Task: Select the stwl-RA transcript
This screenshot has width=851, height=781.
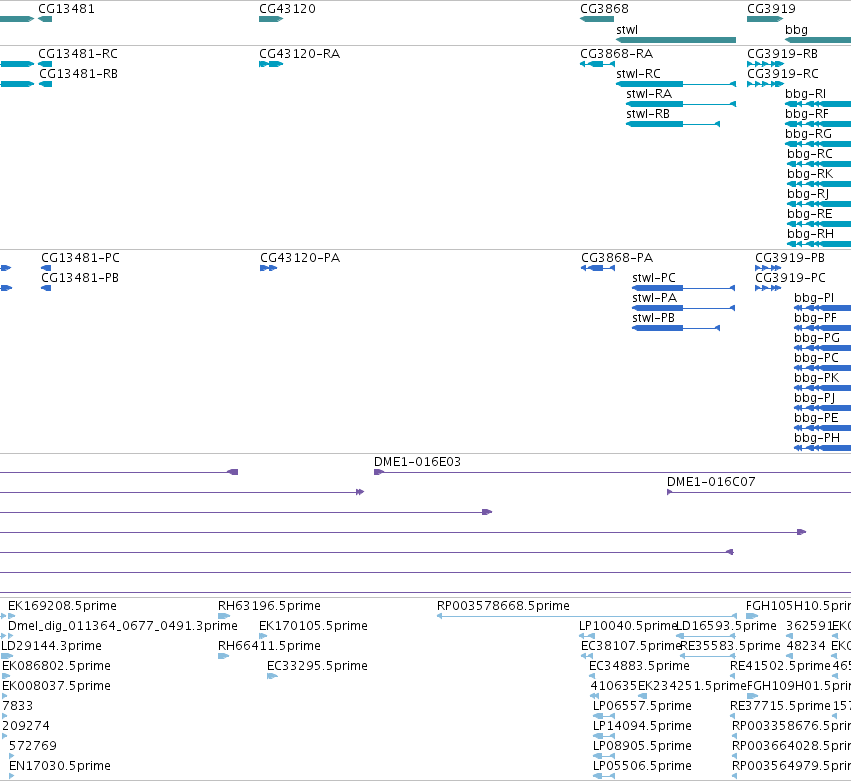Action: (x=649, y=94)
